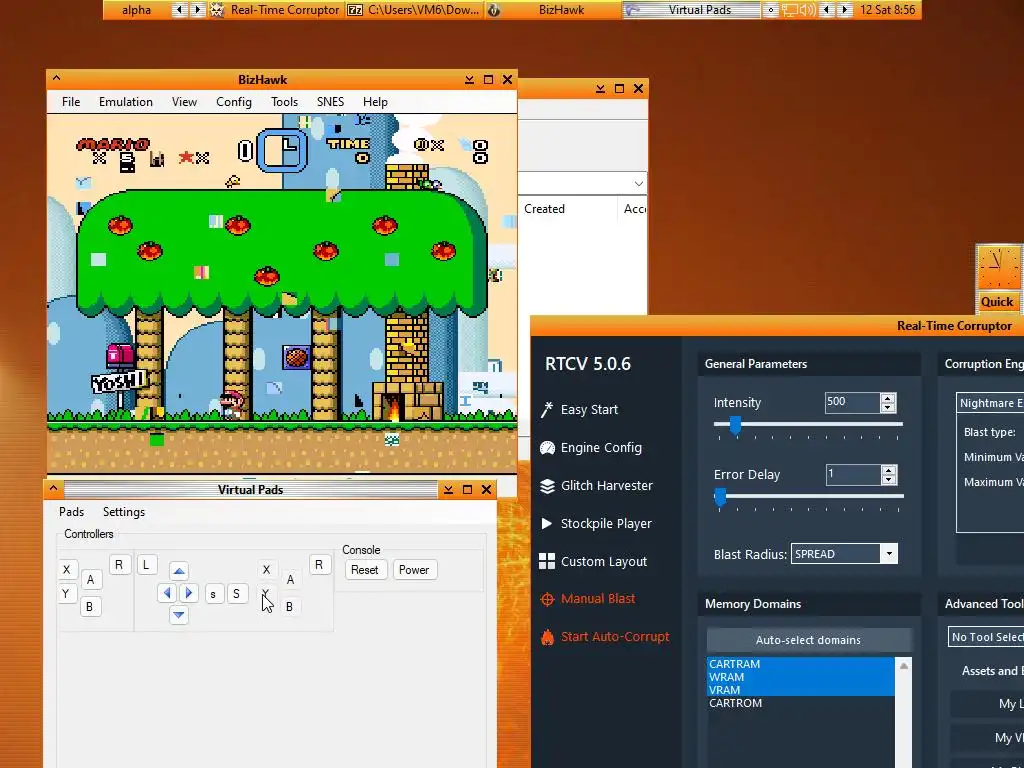Click the Quick button under the clock
The image size is (1024, 768).
click(997, 302)
